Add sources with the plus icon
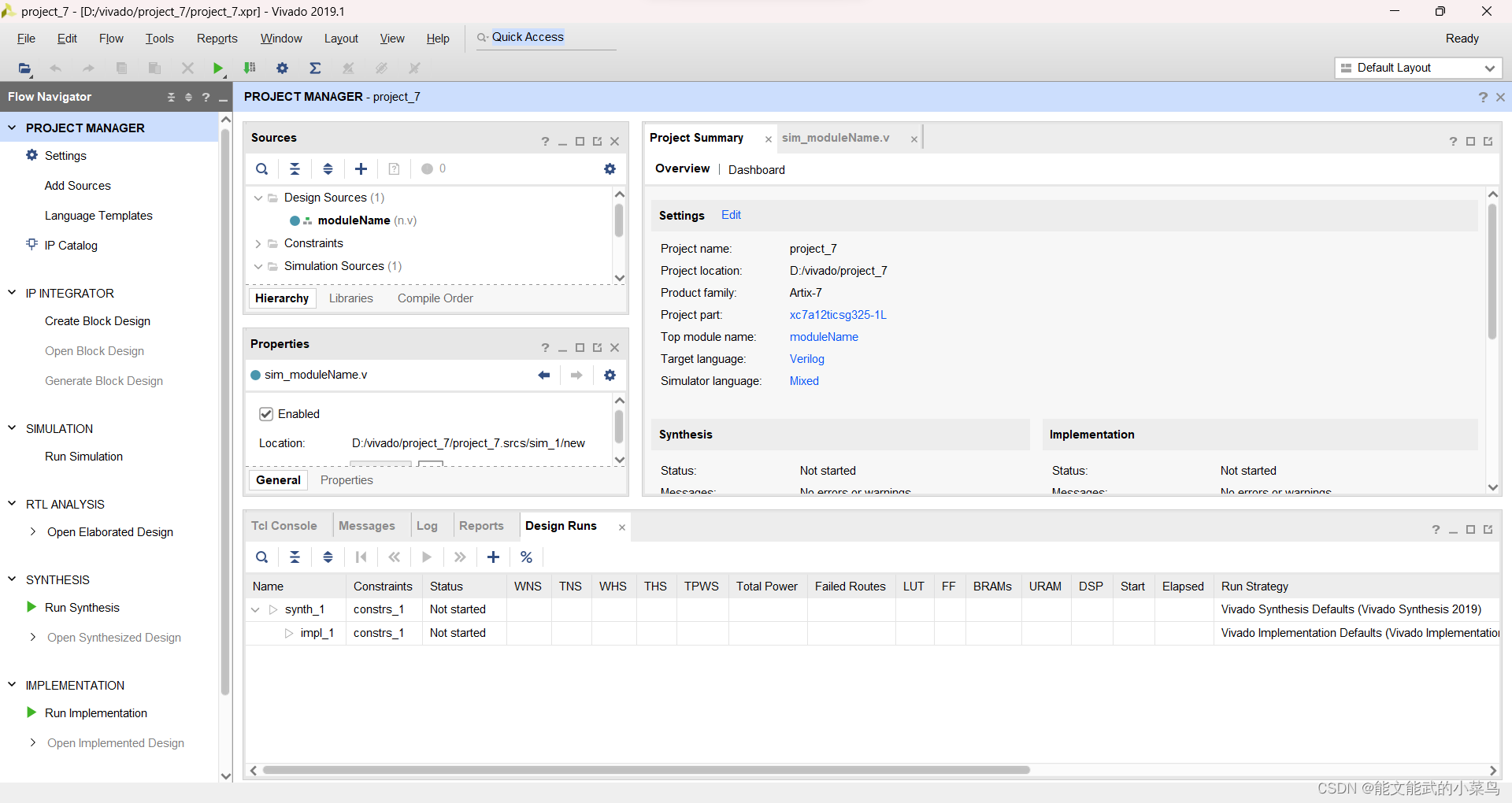Viewport: 1512px width, 803px height. [x=361, y=168]
